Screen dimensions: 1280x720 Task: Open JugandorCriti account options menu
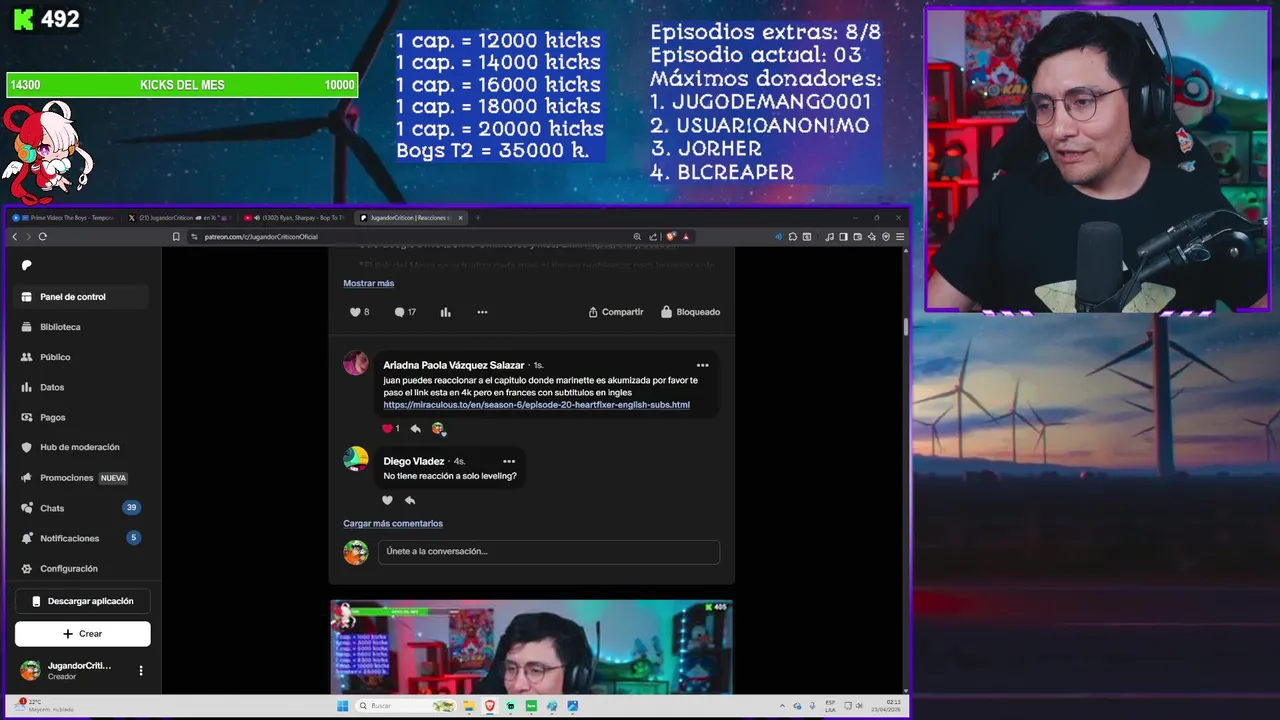pyautogui.click(x=141, y=671)
